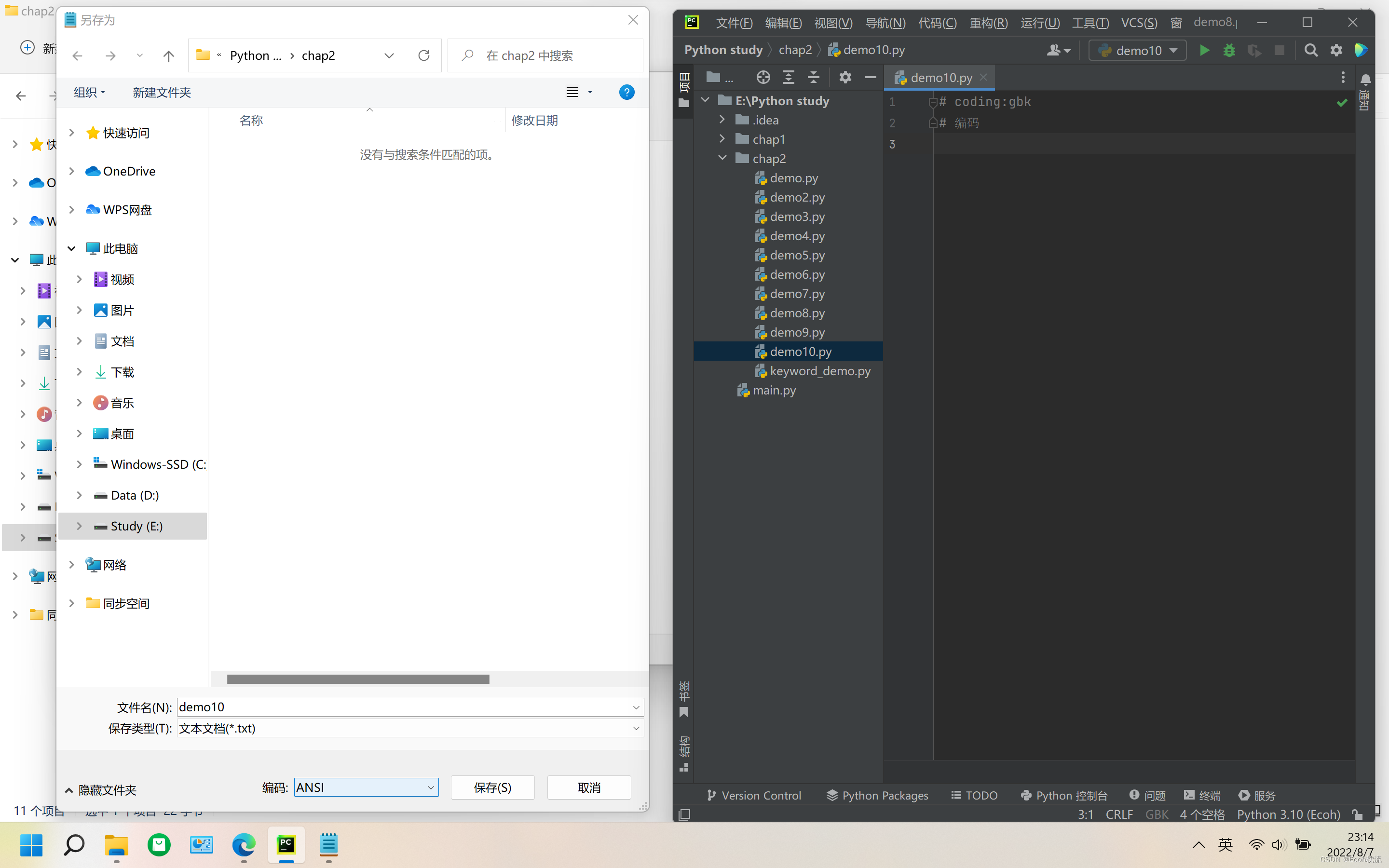The image size is (1389, 868).
Task: Run demo10 with the green play icon
Action: click(1204, 51)
